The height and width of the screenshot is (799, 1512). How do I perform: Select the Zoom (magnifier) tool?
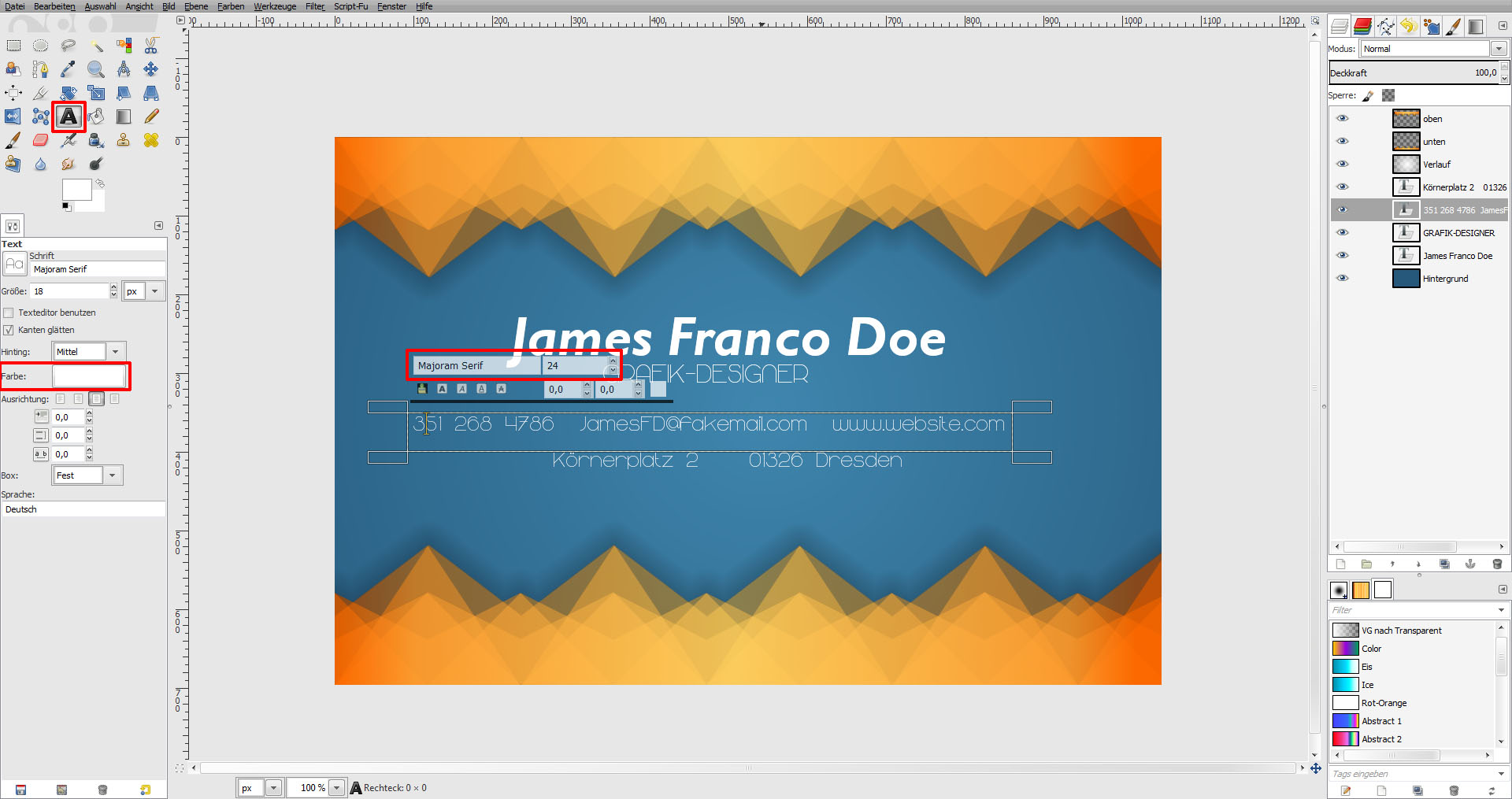point(94,69)
